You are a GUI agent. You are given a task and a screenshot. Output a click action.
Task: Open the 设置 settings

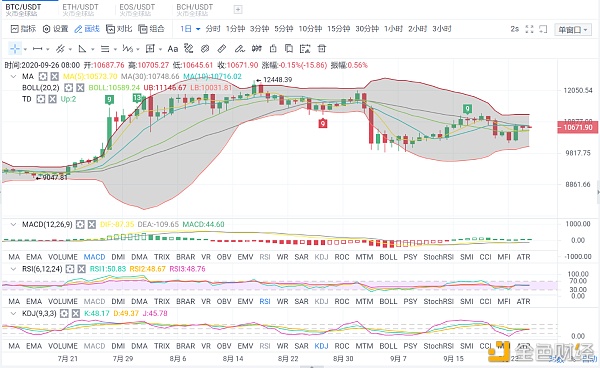coord(55,29)
